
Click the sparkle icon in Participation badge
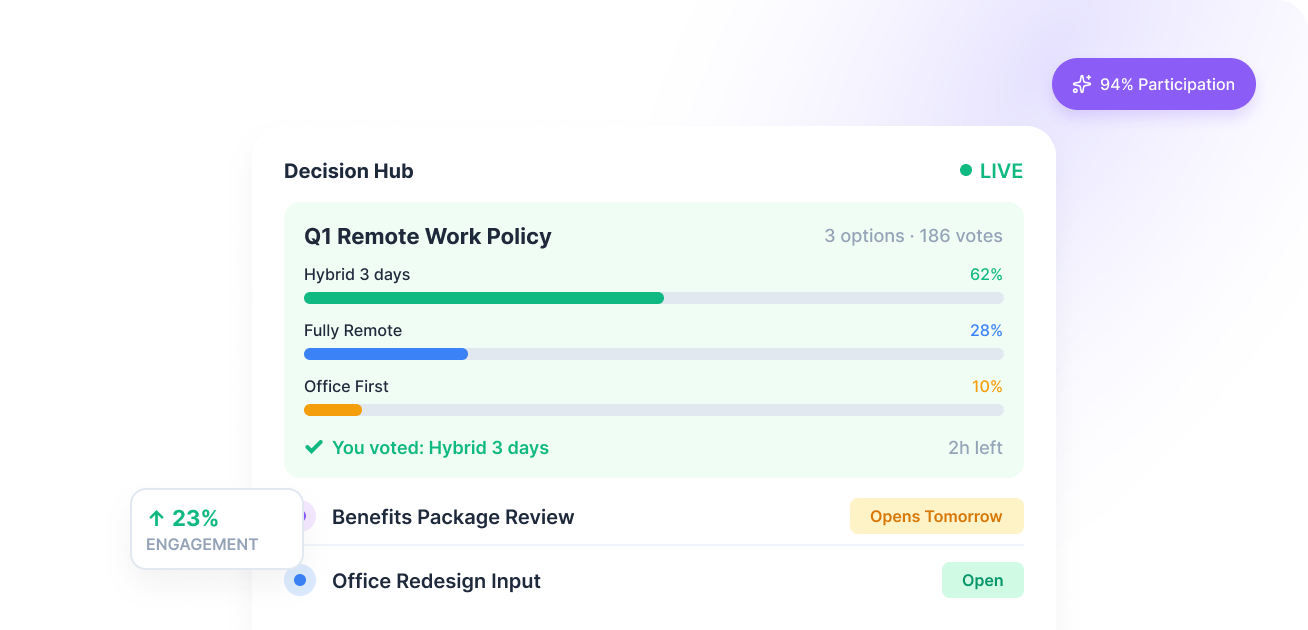click(1082, 84)
